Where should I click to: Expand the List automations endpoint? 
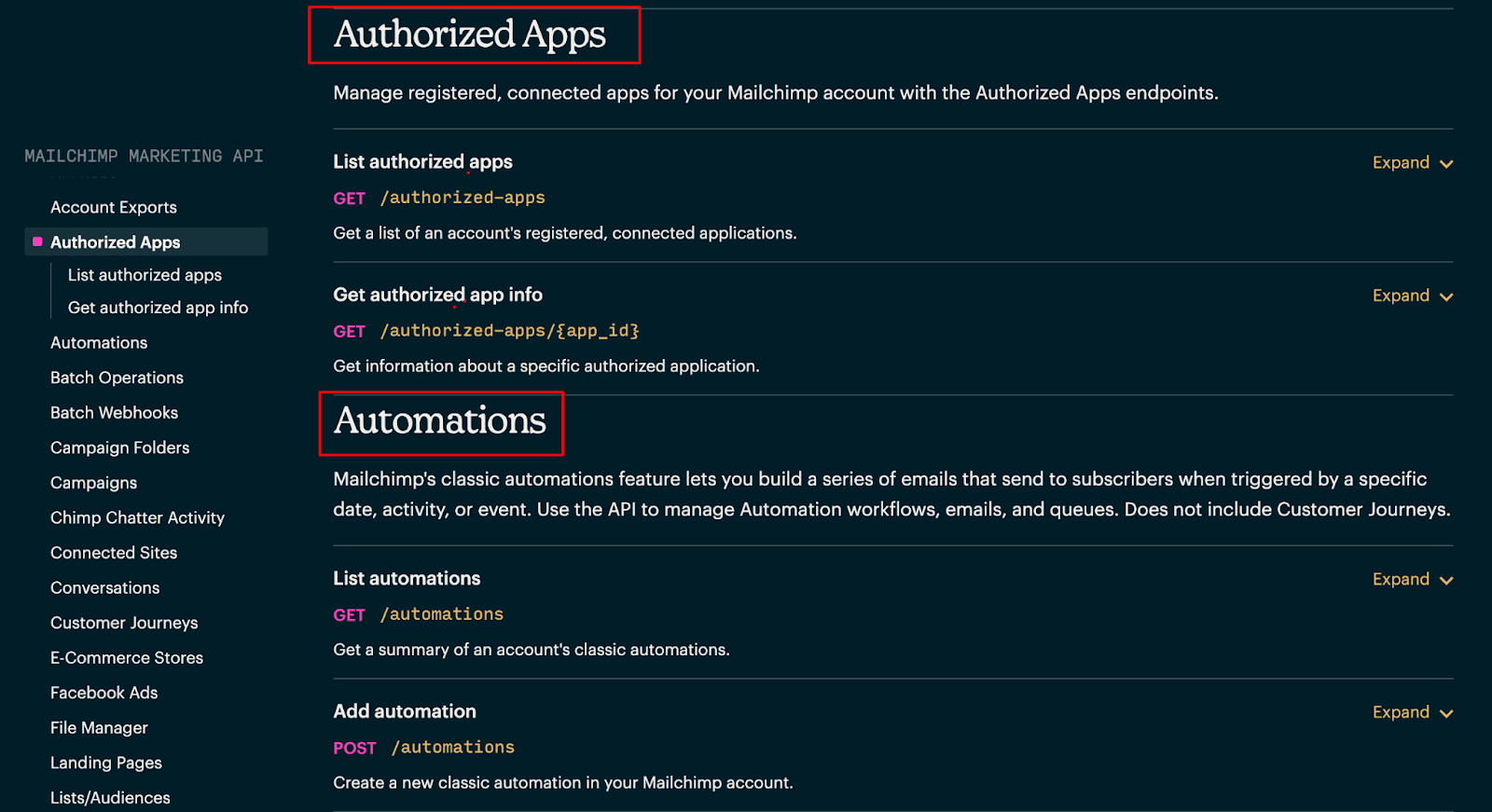[x=1412, y=580]
